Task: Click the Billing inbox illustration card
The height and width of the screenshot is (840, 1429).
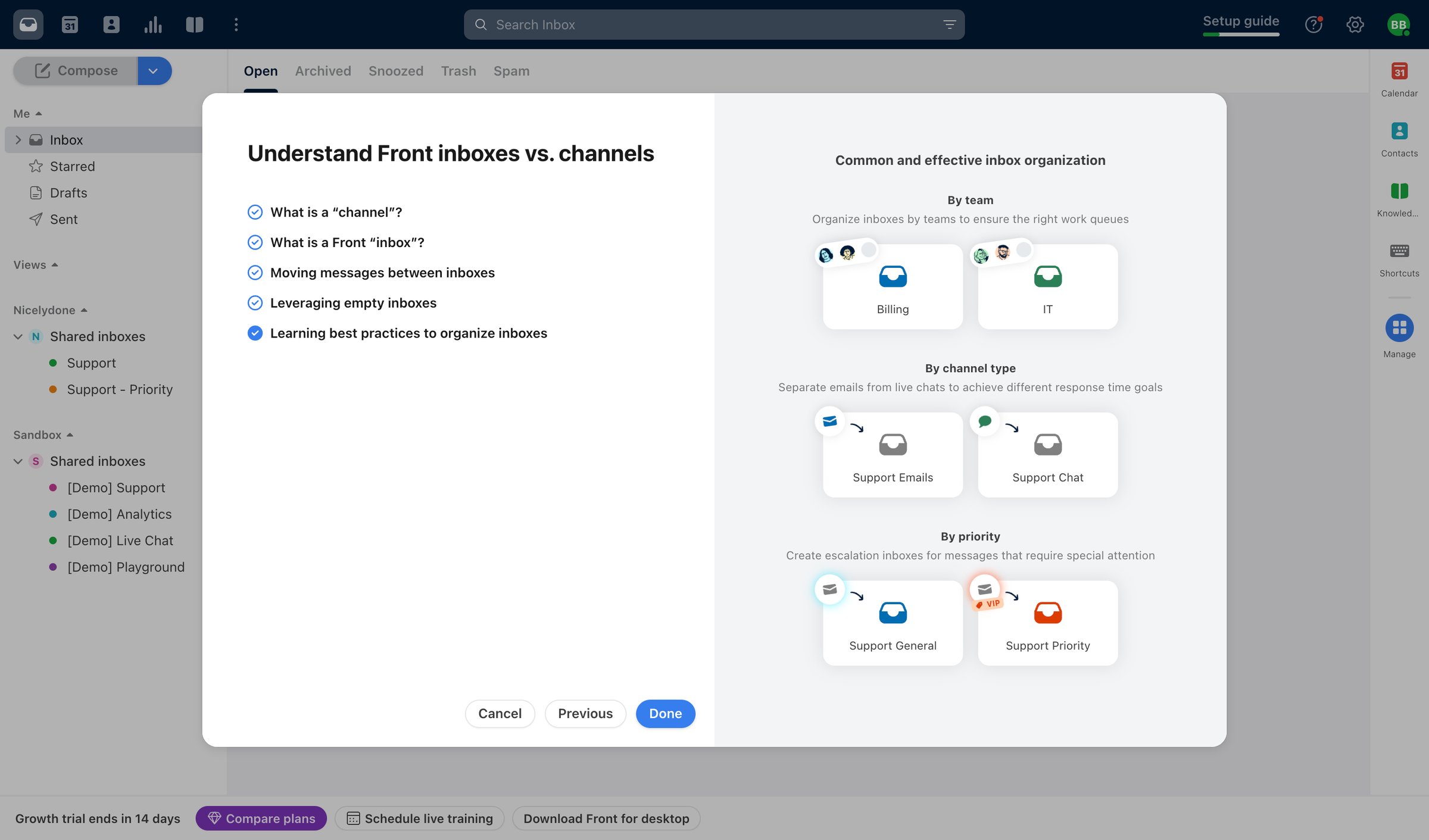Action: [x=893, y=286]
